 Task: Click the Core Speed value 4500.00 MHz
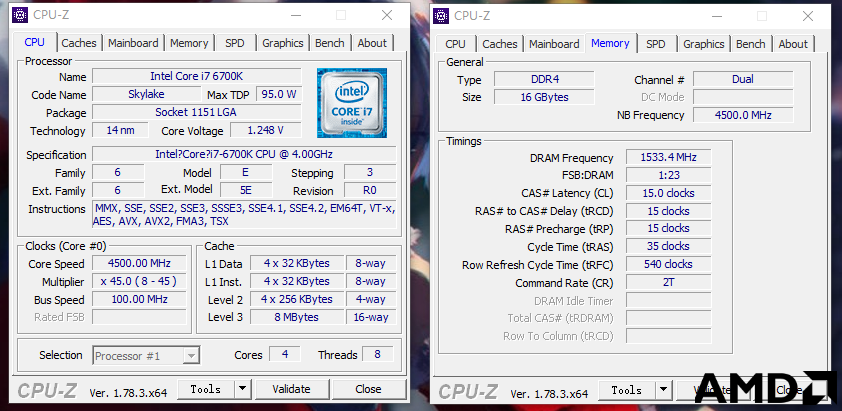140,263
